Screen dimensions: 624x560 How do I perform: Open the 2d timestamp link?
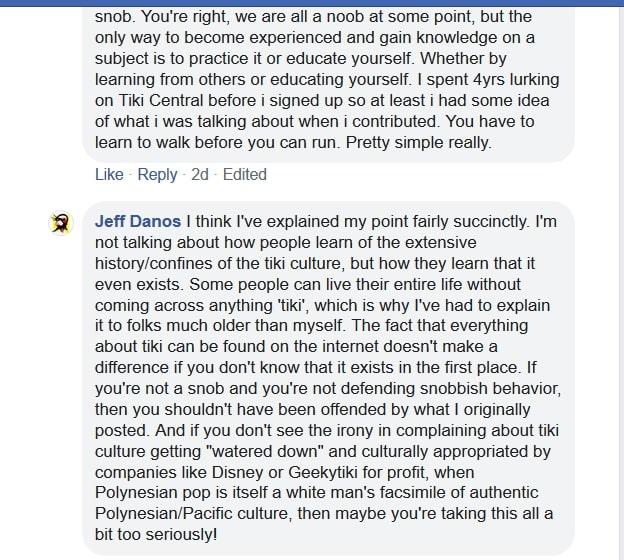tap(200, 174)
